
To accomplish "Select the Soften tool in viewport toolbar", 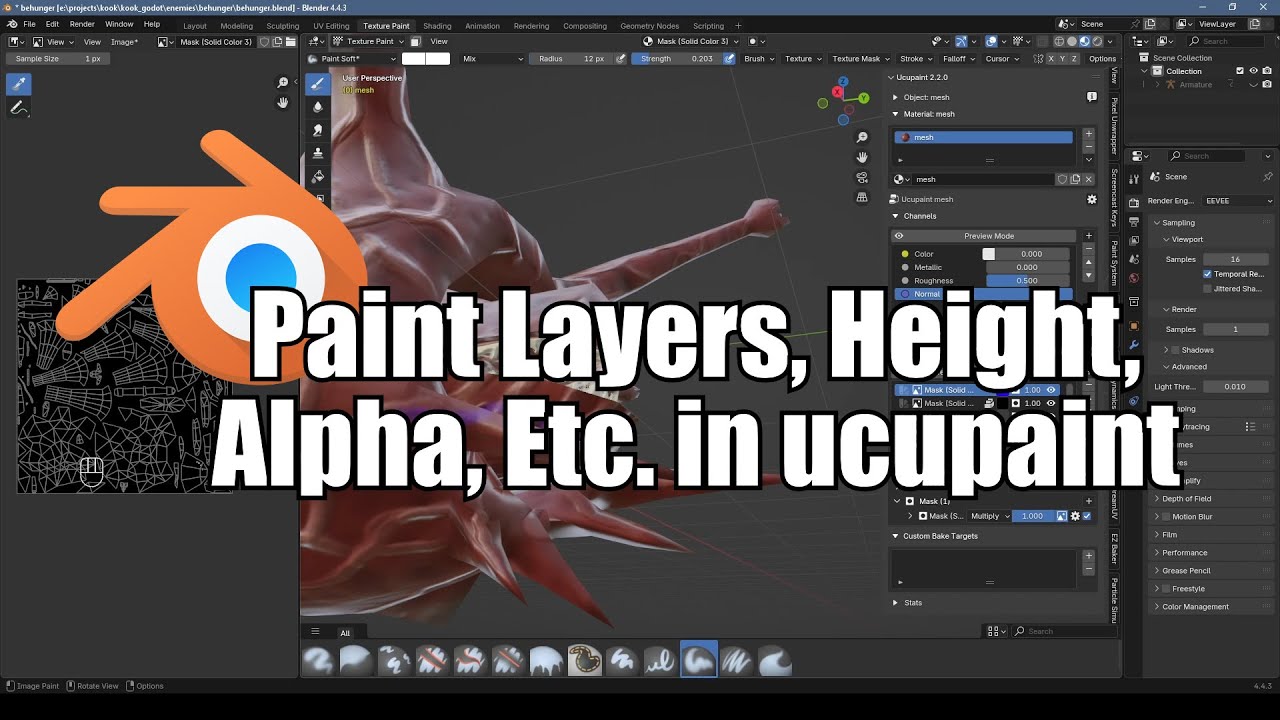I will tap(318, 107).
